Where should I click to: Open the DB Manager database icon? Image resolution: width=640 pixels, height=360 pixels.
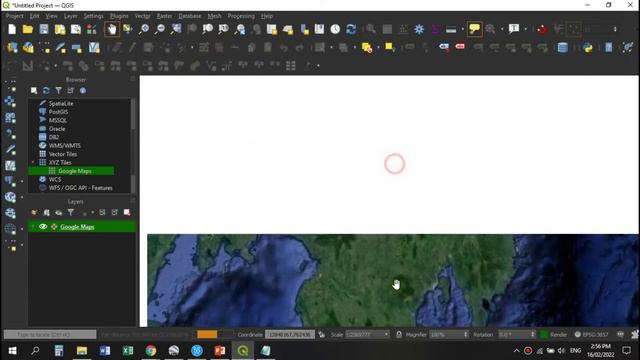point(563,47)
